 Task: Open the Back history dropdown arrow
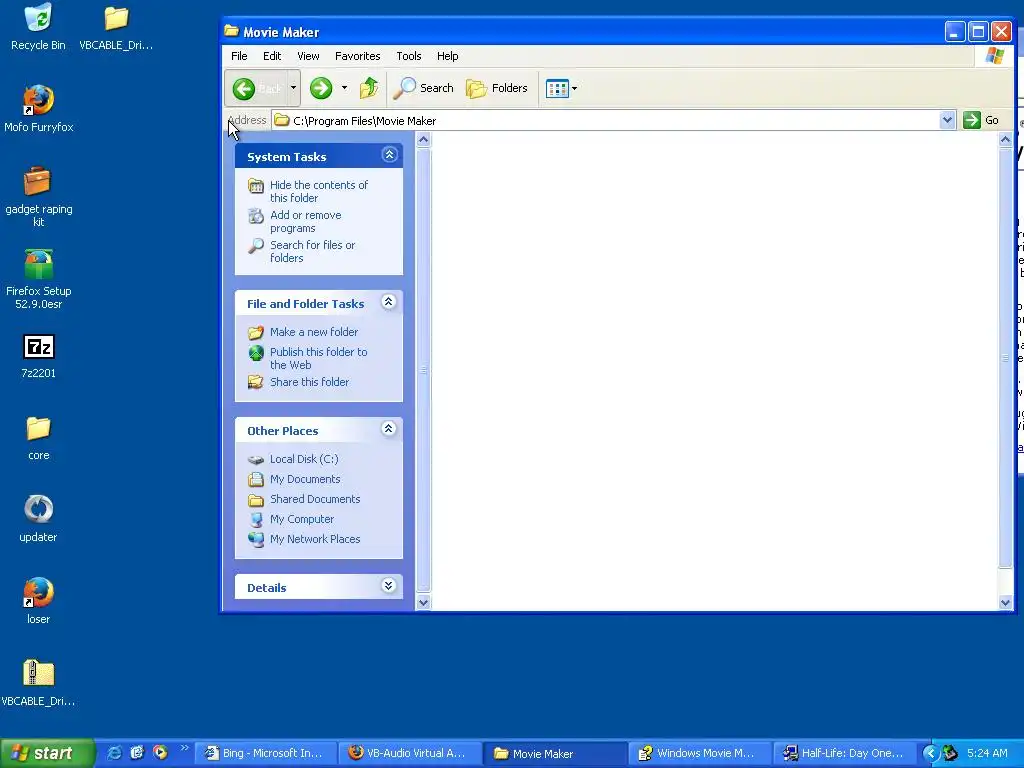293,88
